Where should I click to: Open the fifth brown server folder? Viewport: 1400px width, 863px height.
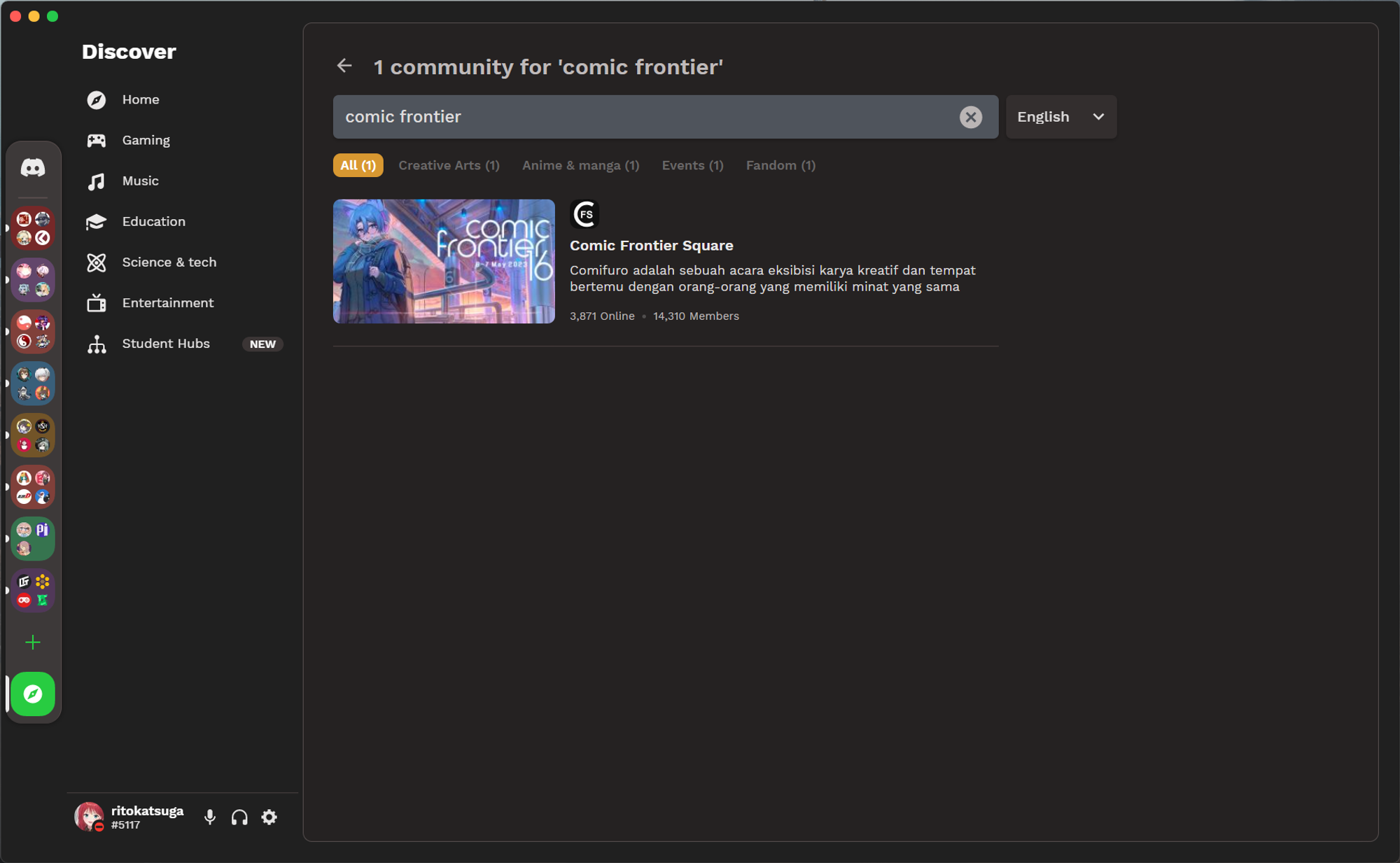click(33, 435)
